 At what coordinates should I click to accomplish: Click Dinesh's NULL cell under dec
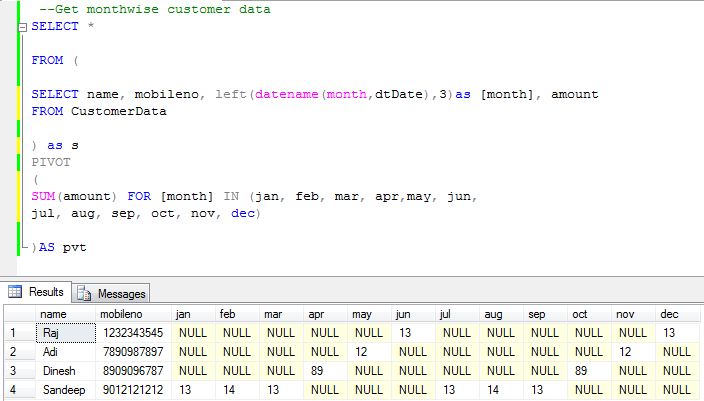point(677,371)
